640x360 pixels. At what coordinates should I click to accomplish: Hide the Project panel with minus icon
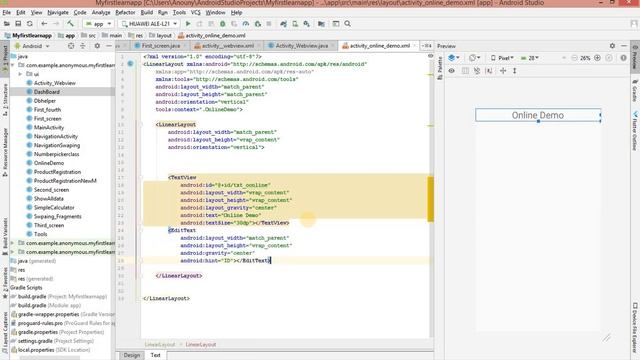(x=109, y=46)
